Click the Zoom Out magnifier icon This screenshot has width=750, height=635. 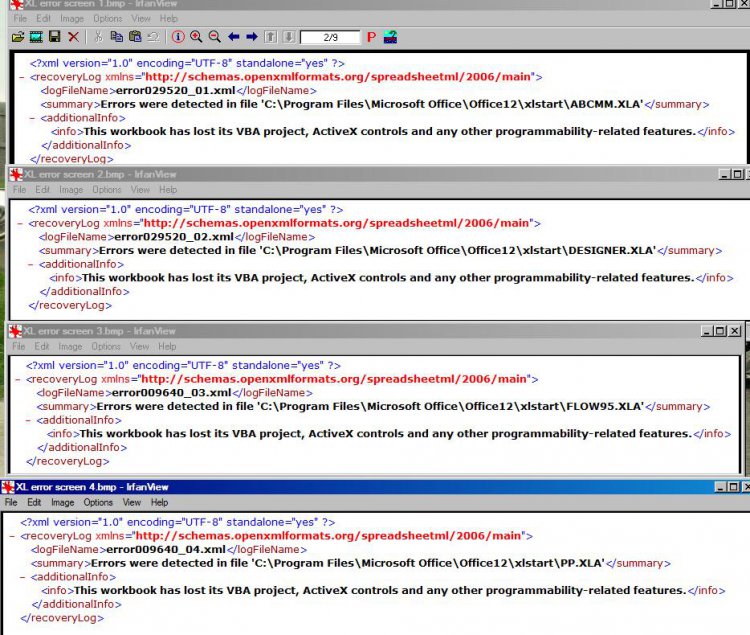[215, 37]
